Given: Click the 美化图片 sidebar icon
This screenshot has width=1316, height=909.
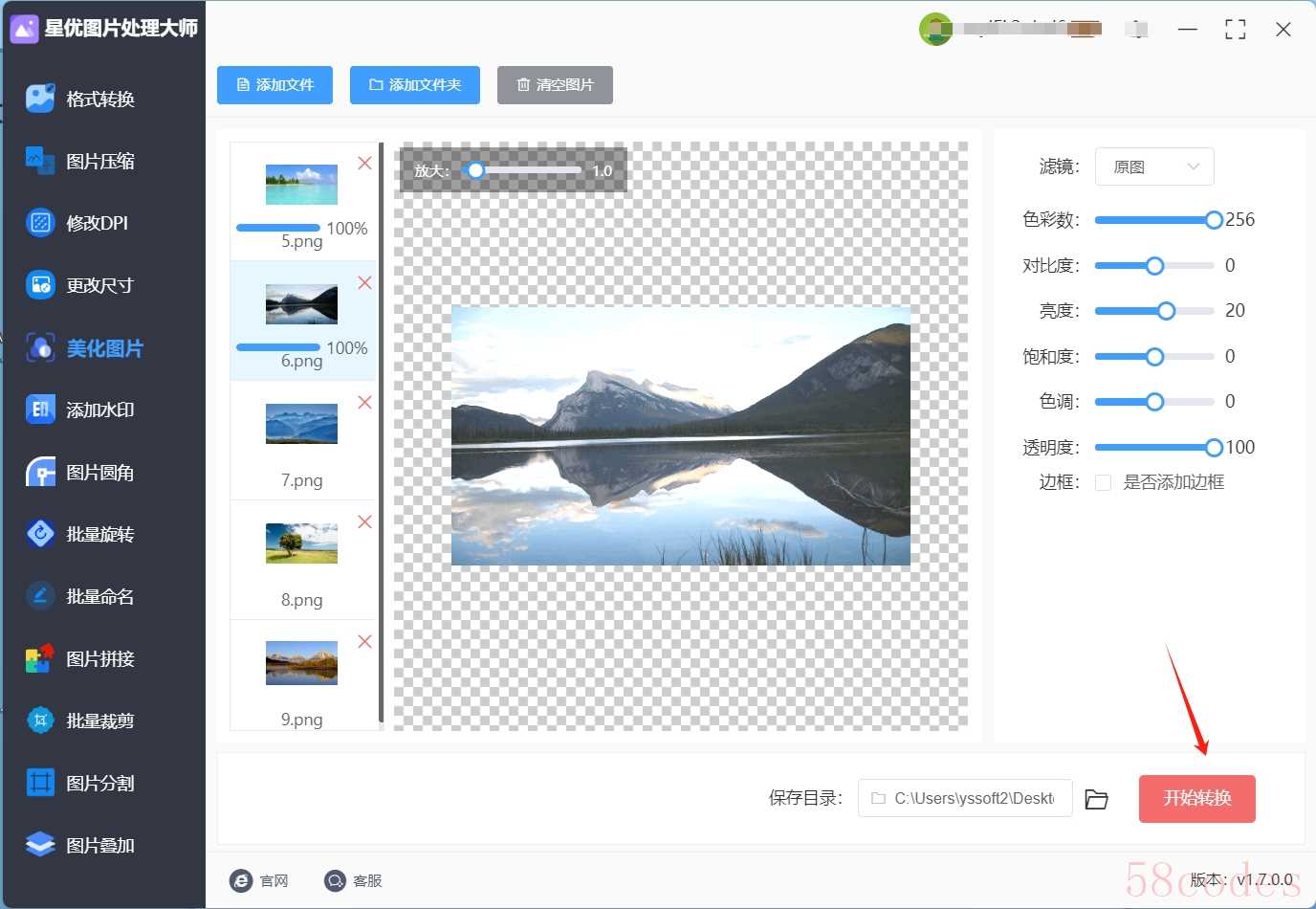Looking at the screenshot, I should (40, 348).
